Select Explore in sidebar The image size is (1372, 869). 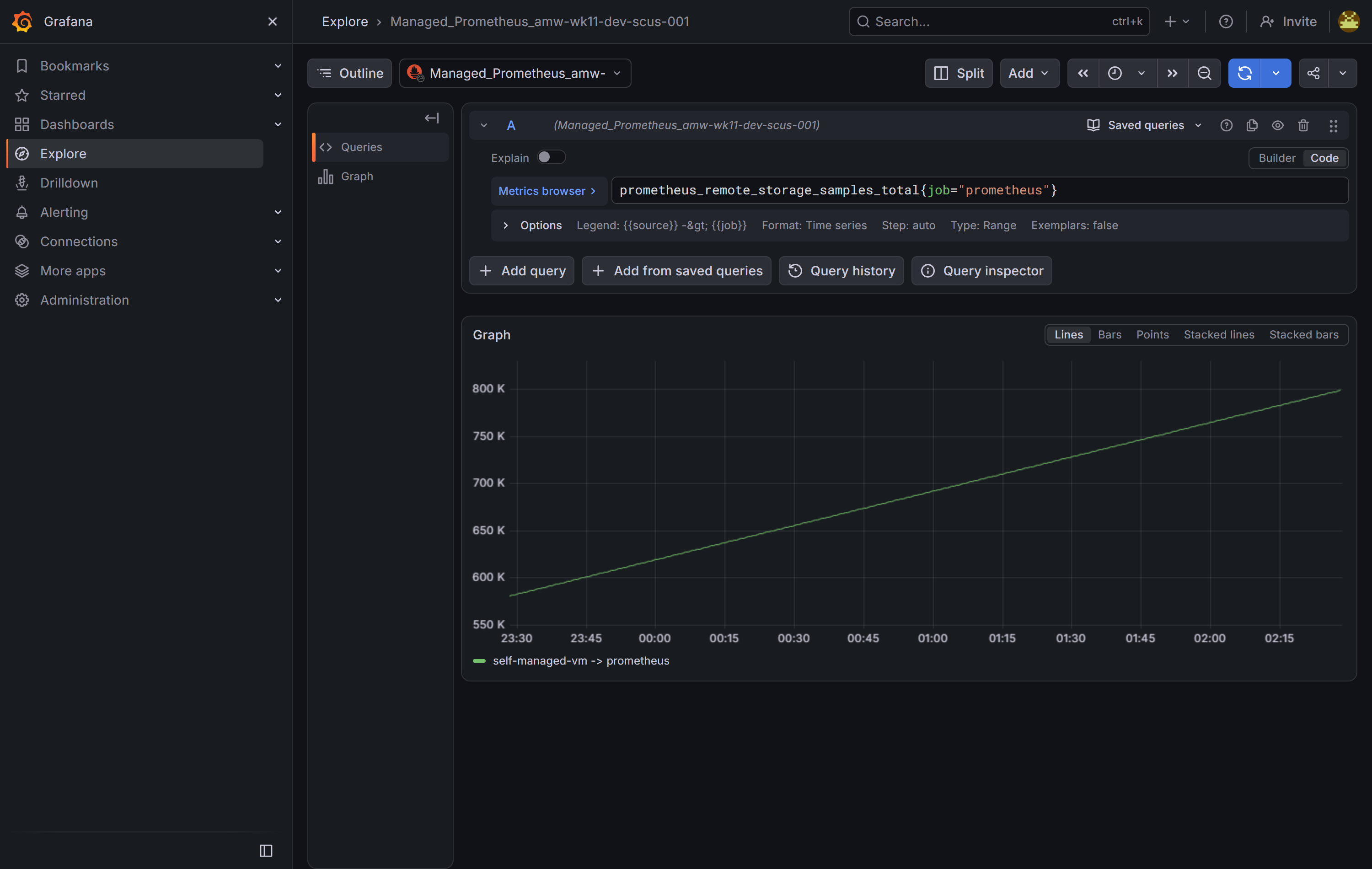[135, 154]
